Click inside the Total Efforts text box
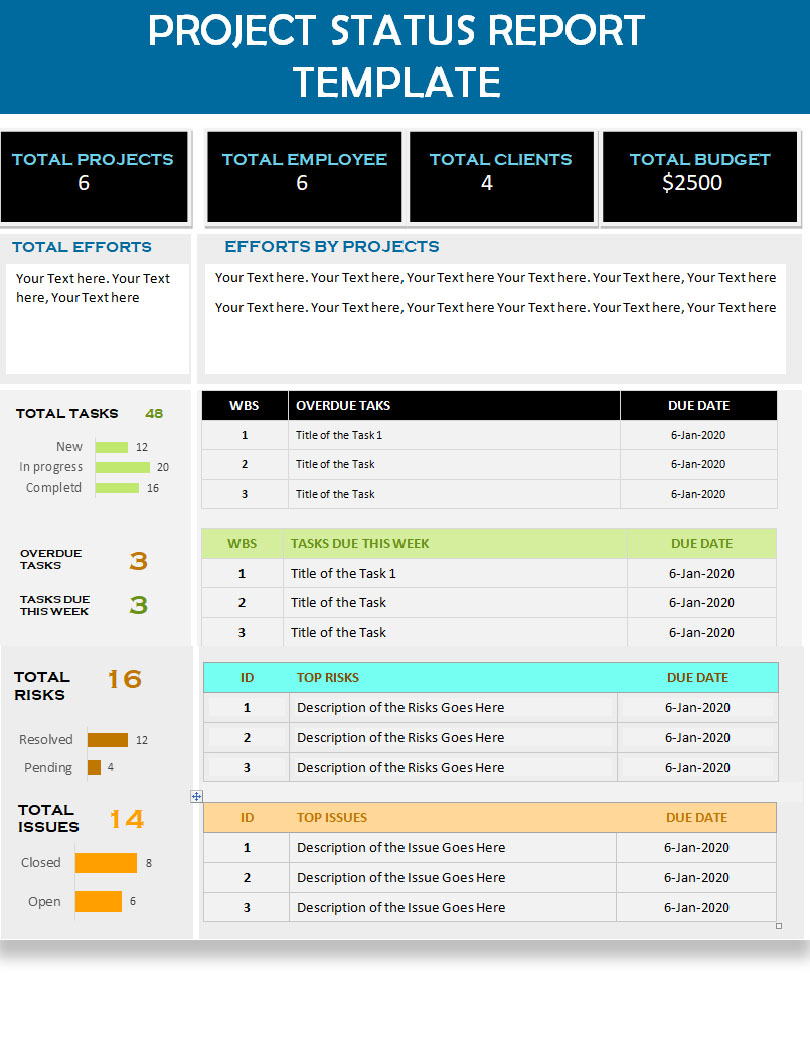810x1054 pixels. tap(97, 318)
